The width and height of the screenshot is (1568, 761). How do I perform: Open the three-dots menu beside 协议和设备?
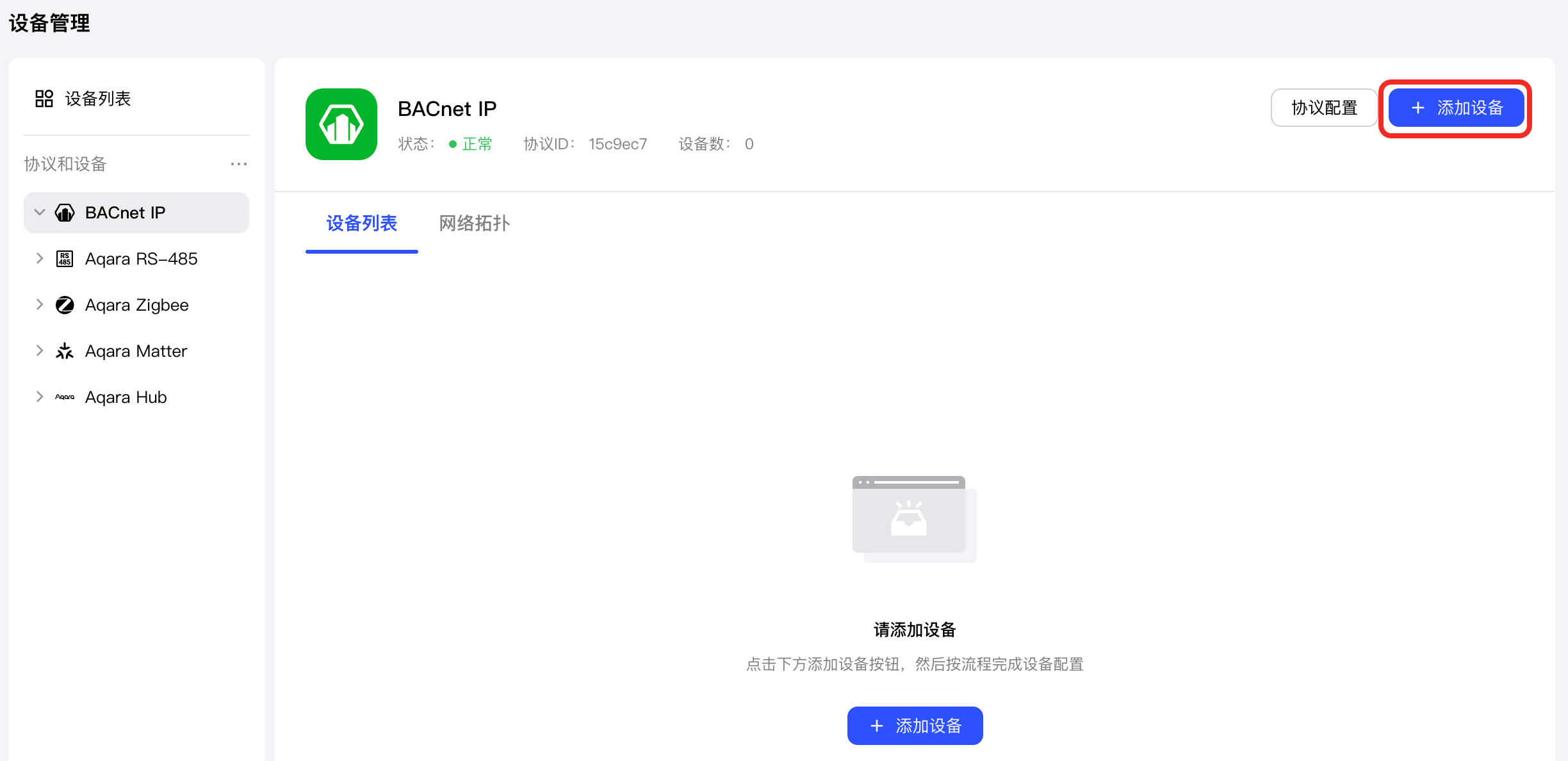[239, 164]
